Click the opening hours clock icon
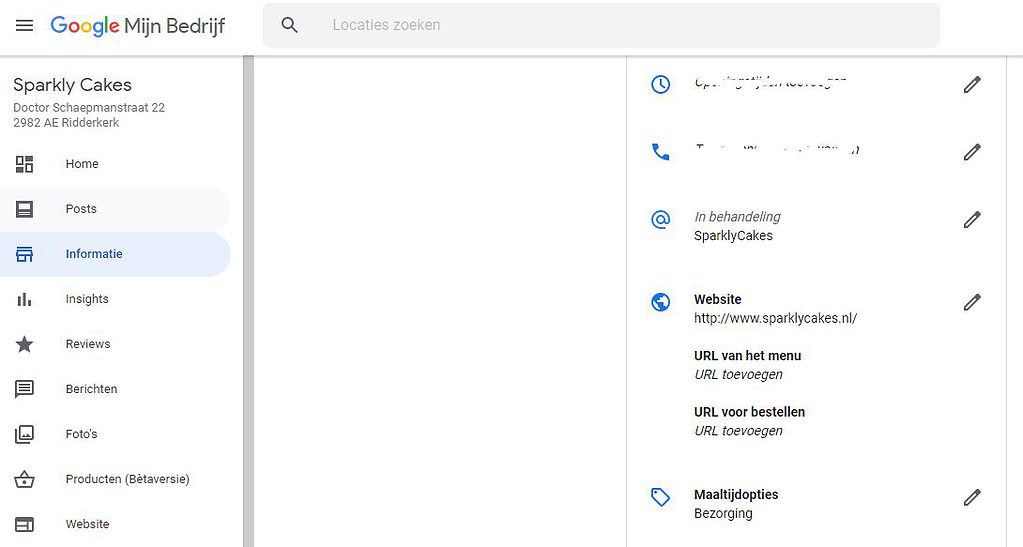 tap(660, 84)
